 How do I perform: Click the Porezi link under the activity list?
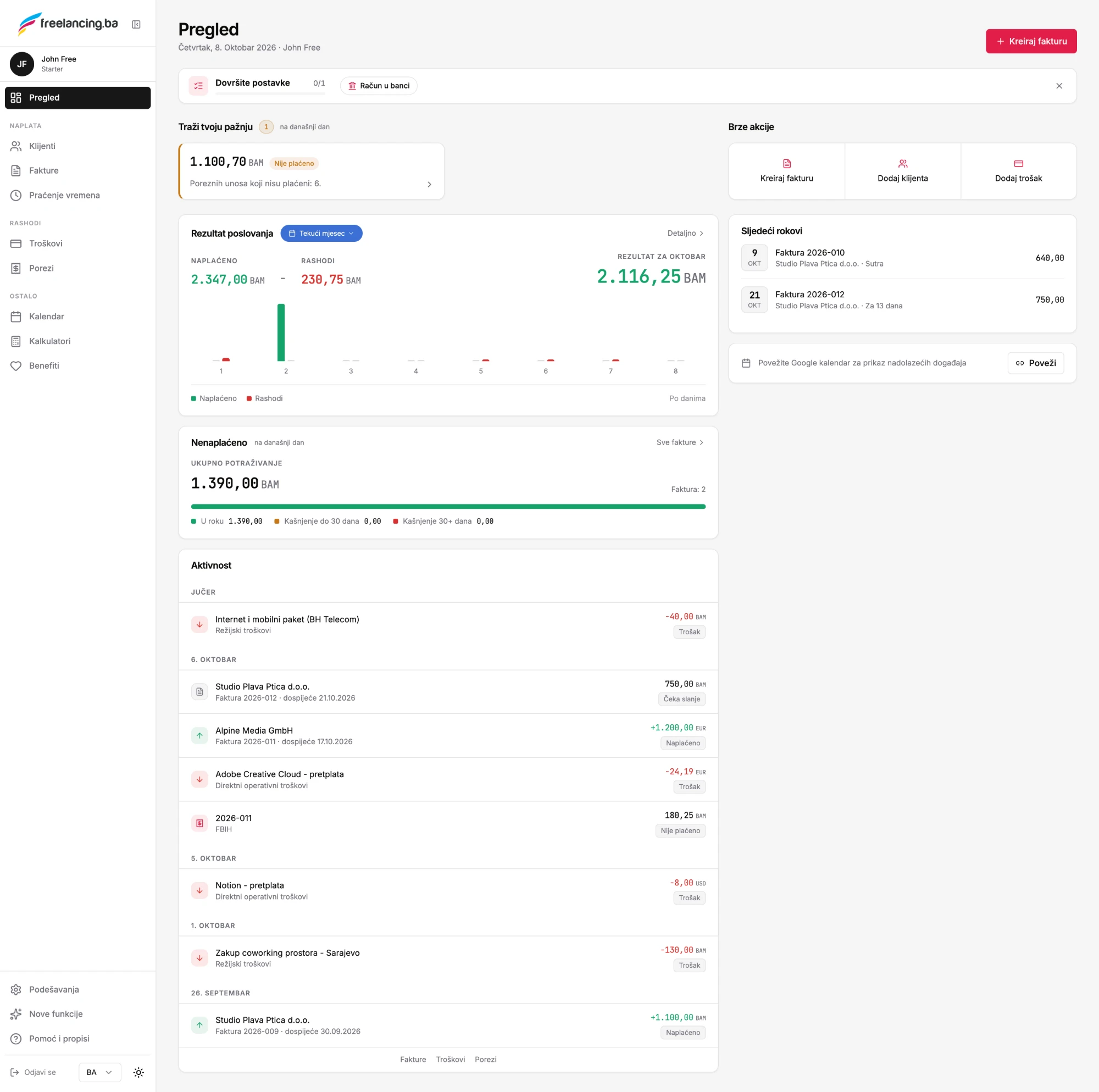486,1060
